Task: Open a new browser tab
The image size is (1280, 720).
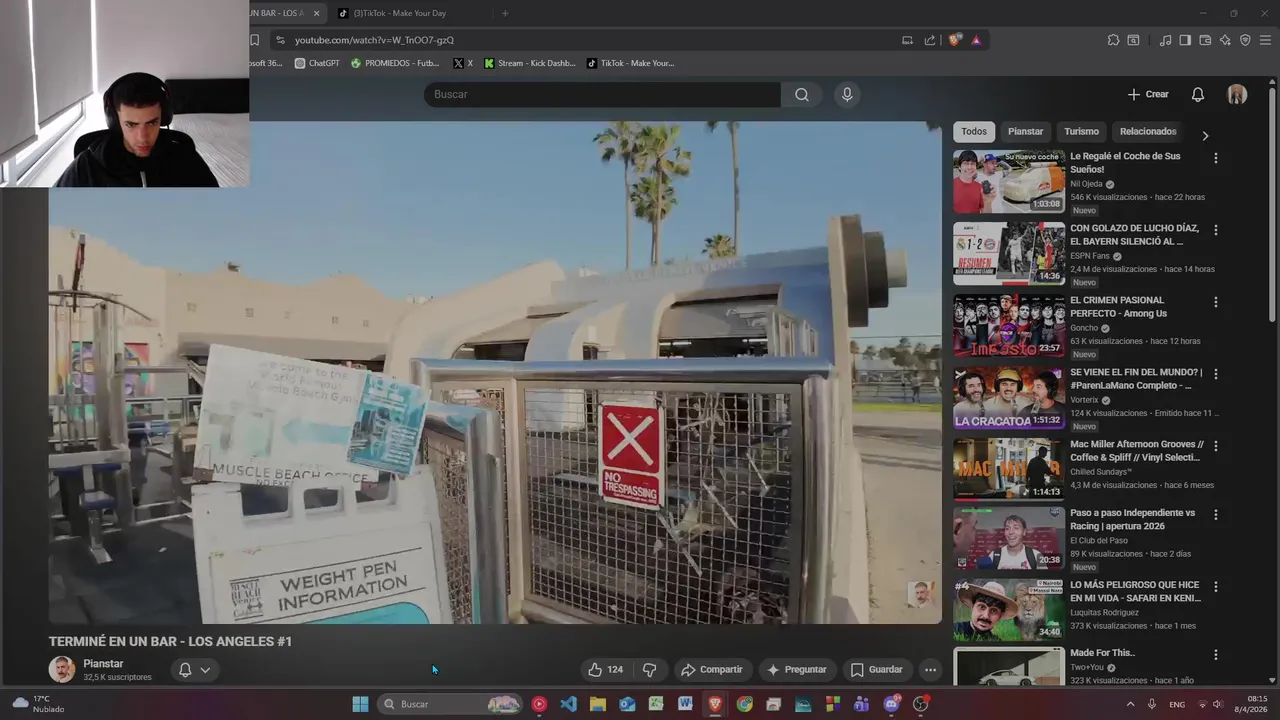Action: [505, 13]
